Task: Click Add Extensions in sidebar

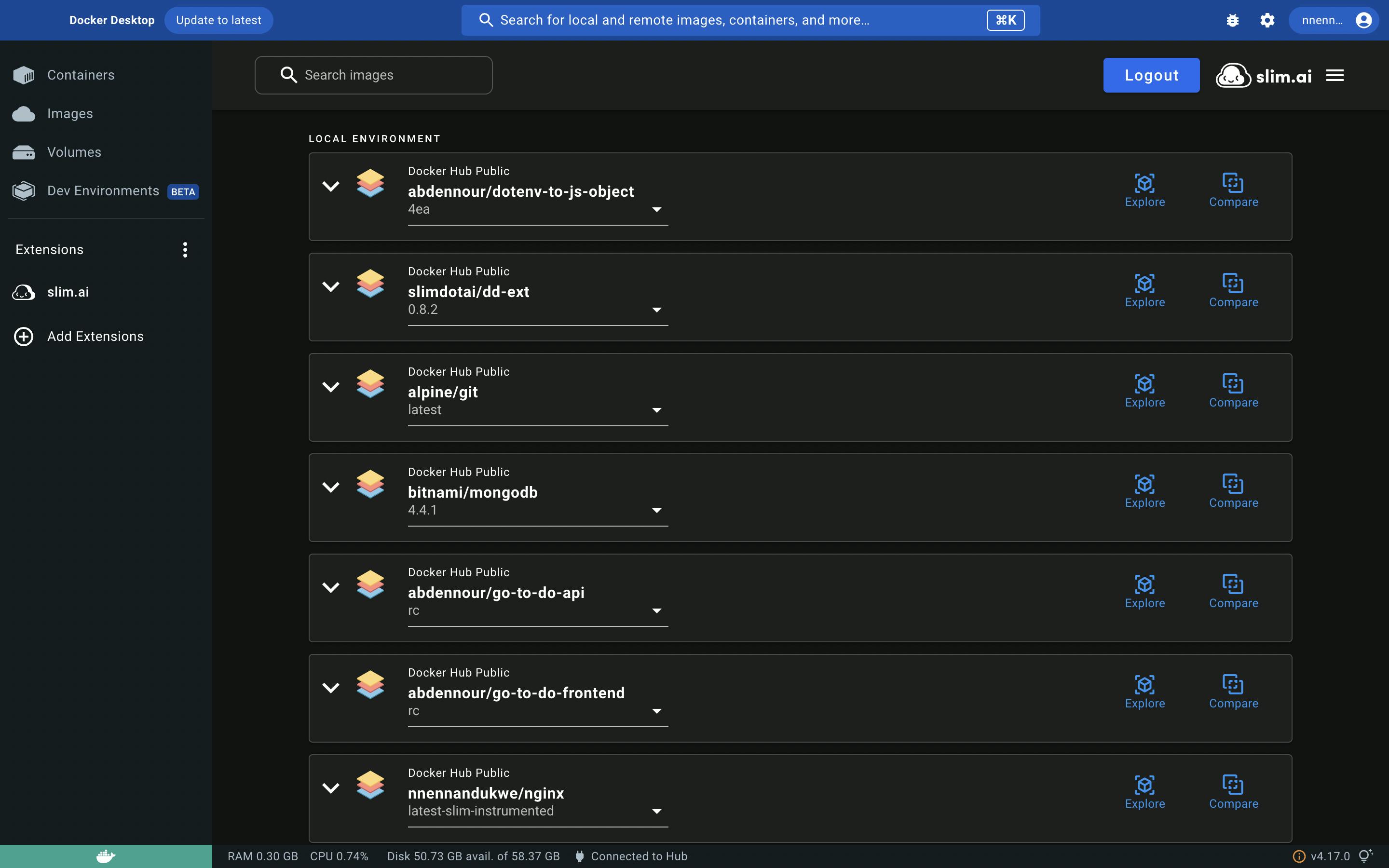Action: coord(106,337)
